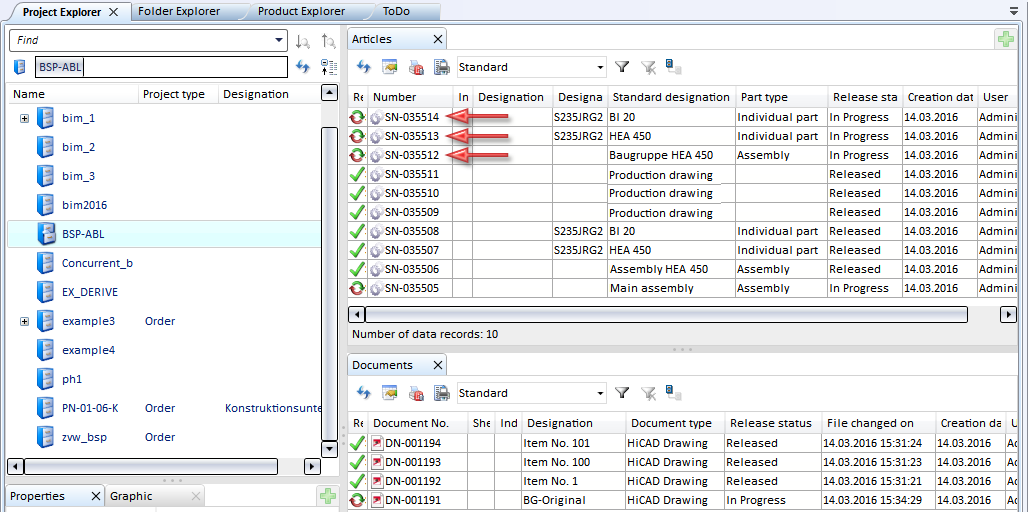Image resolution: width=1028 pixels, height=512 pixels.
Task: Click the print icon in Articles toolbar
Action: (x=441, y=68)
